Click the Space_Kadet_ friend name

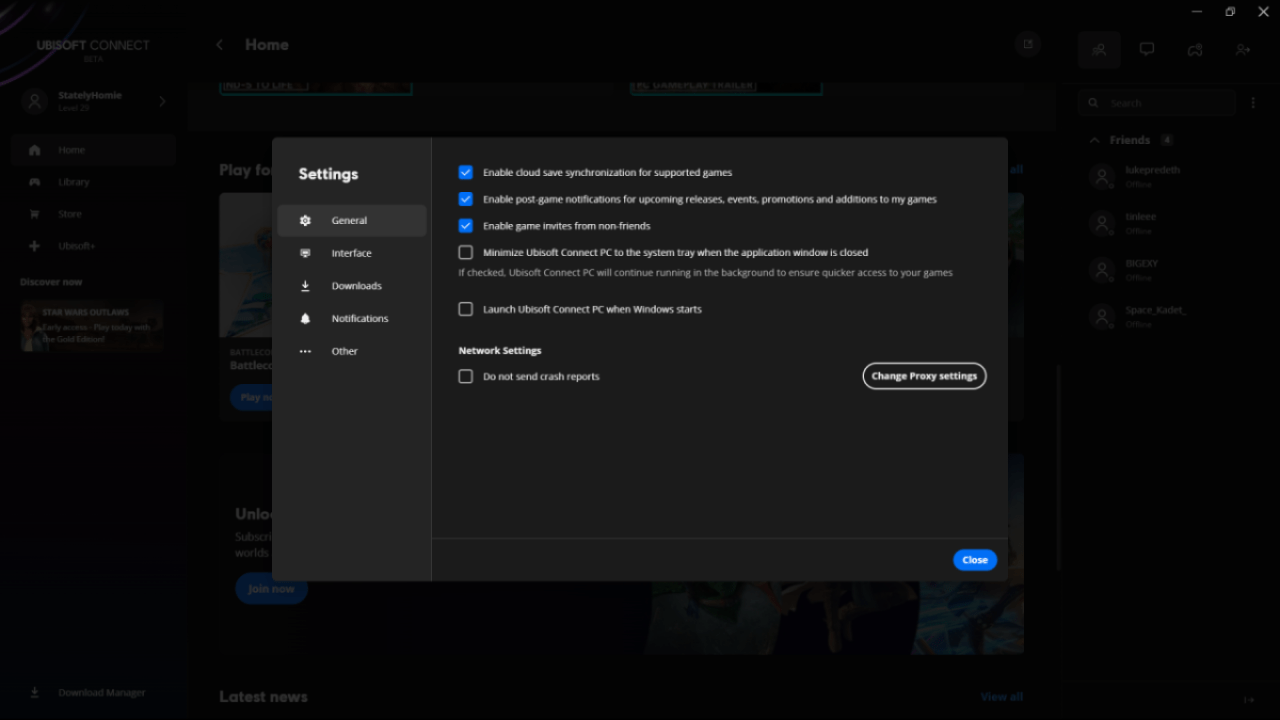(1155, 310)
